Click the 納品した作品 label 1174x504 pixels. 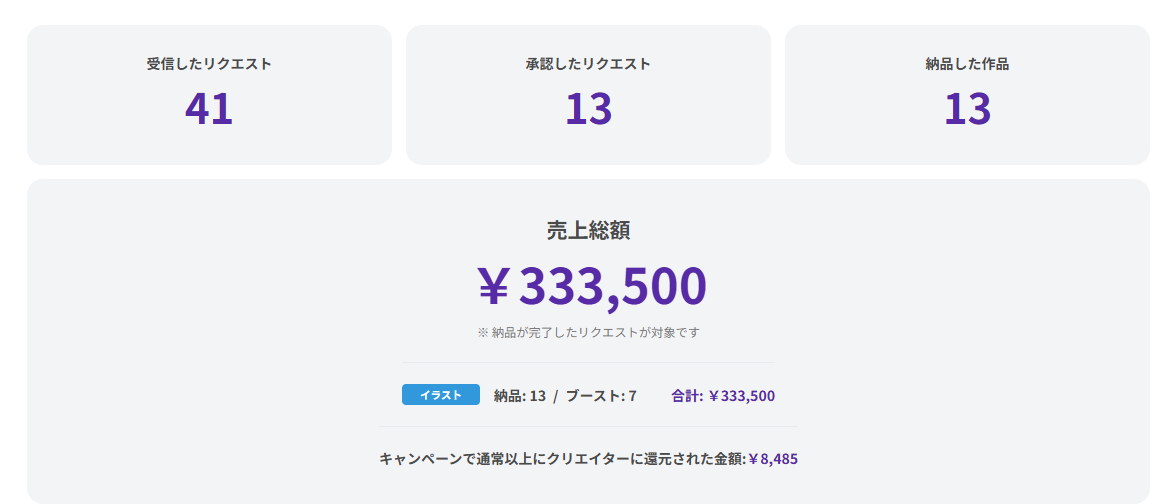(967, 64)
